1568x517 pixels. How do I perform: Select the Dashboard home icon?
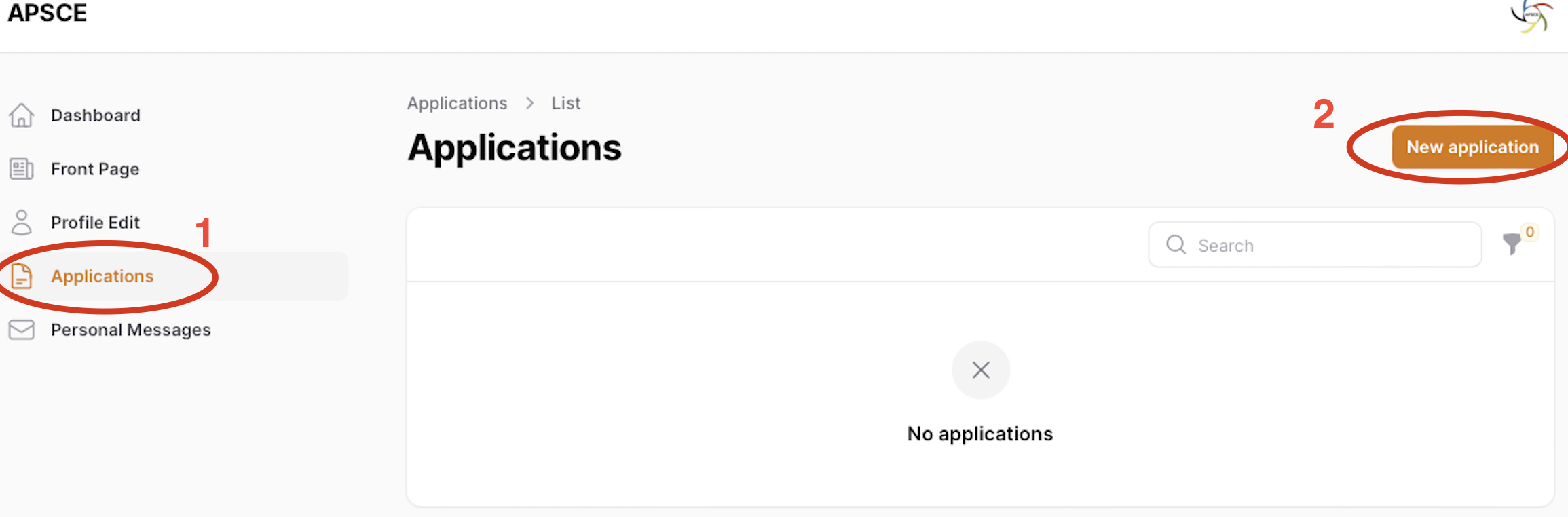[x=21, y=115]
